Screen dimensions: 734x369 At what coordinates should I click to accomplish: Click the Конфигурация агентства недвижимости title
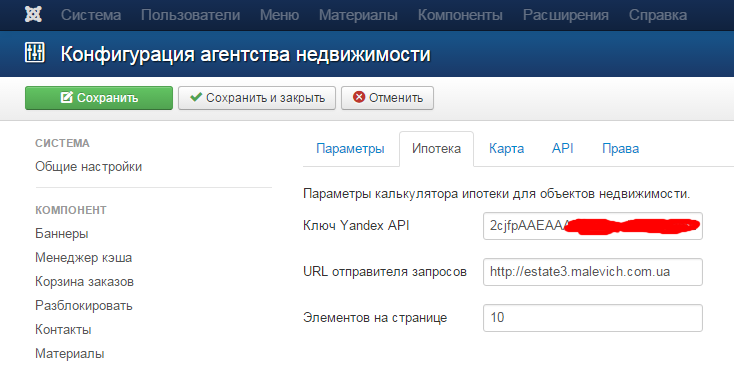pos(245,54)
